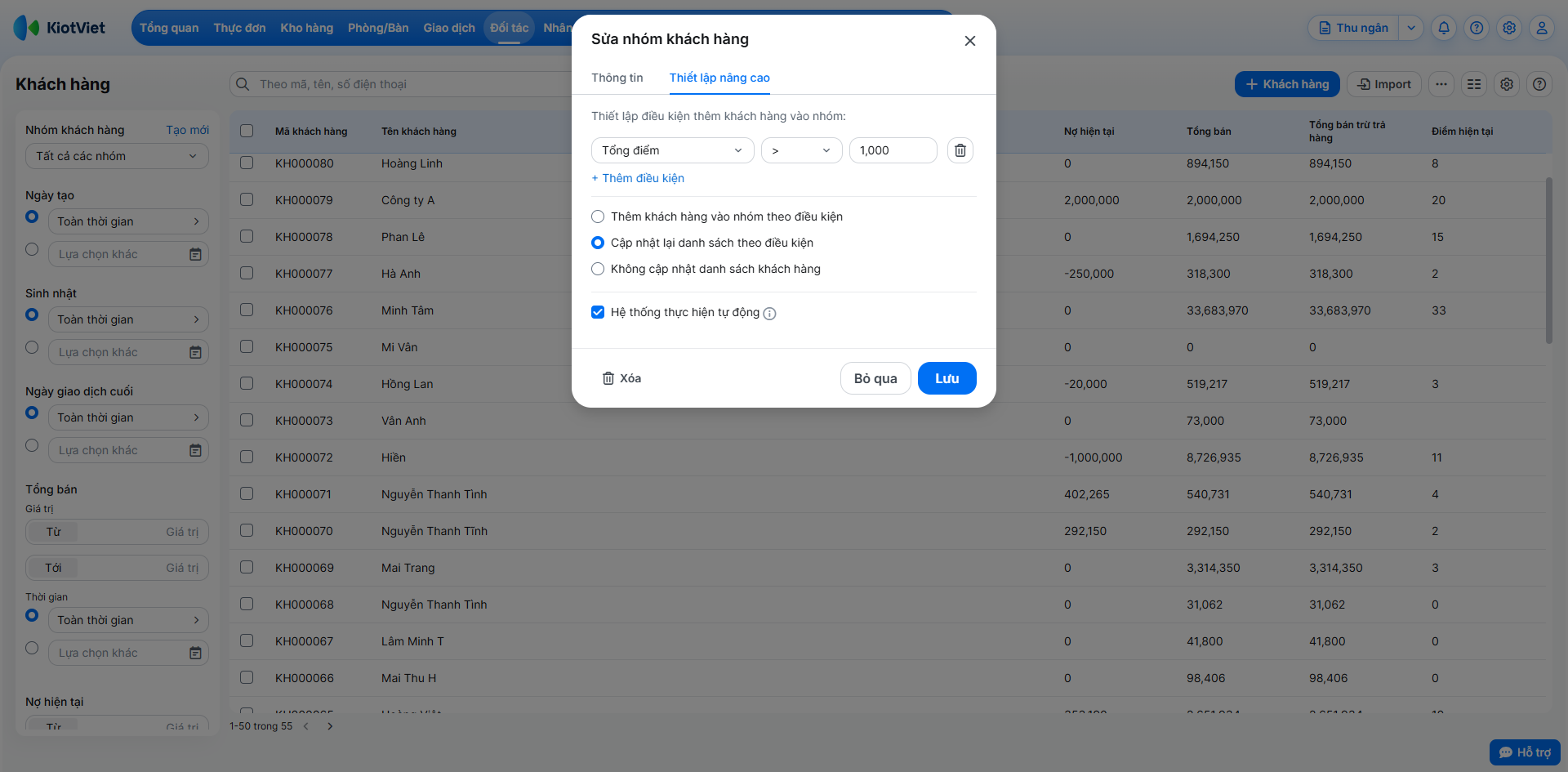Screen dimensions: 1568x772
Task: Click the Tổng bán Từ value field
Action: [117, 532]
